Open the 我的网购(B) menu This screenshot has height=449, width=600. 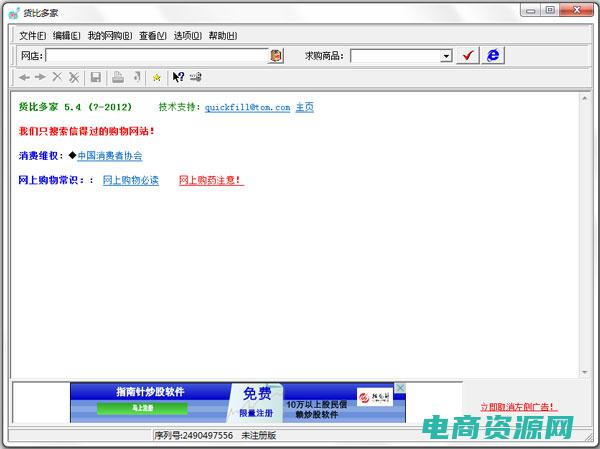pyautogui.click(x=110, y=36)
